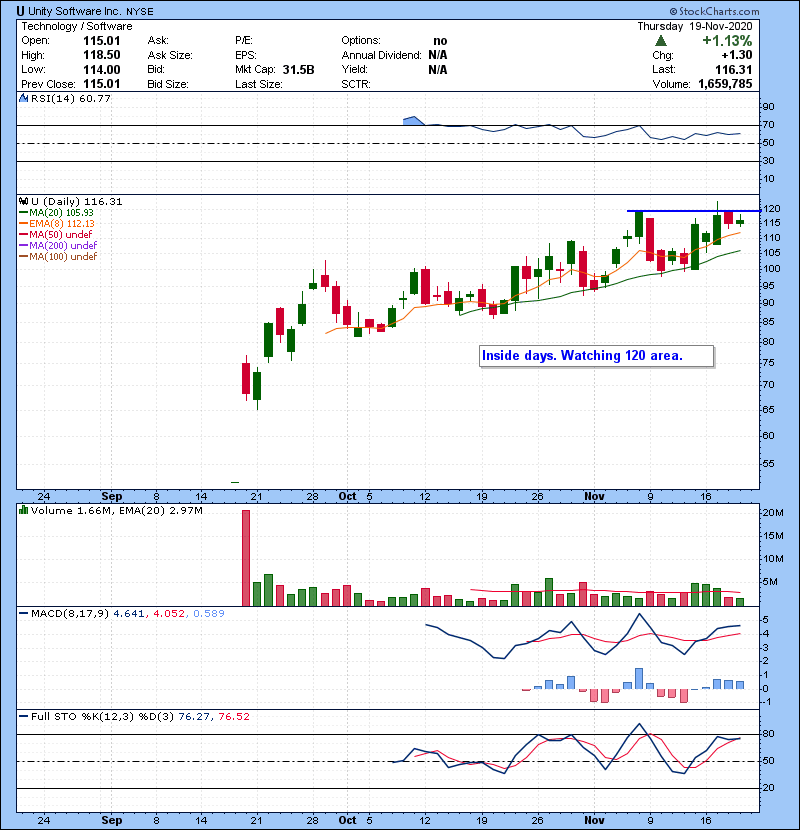Click the blue horizontal resistance line near 120
The image size is (800, 830).
(694, 211)
